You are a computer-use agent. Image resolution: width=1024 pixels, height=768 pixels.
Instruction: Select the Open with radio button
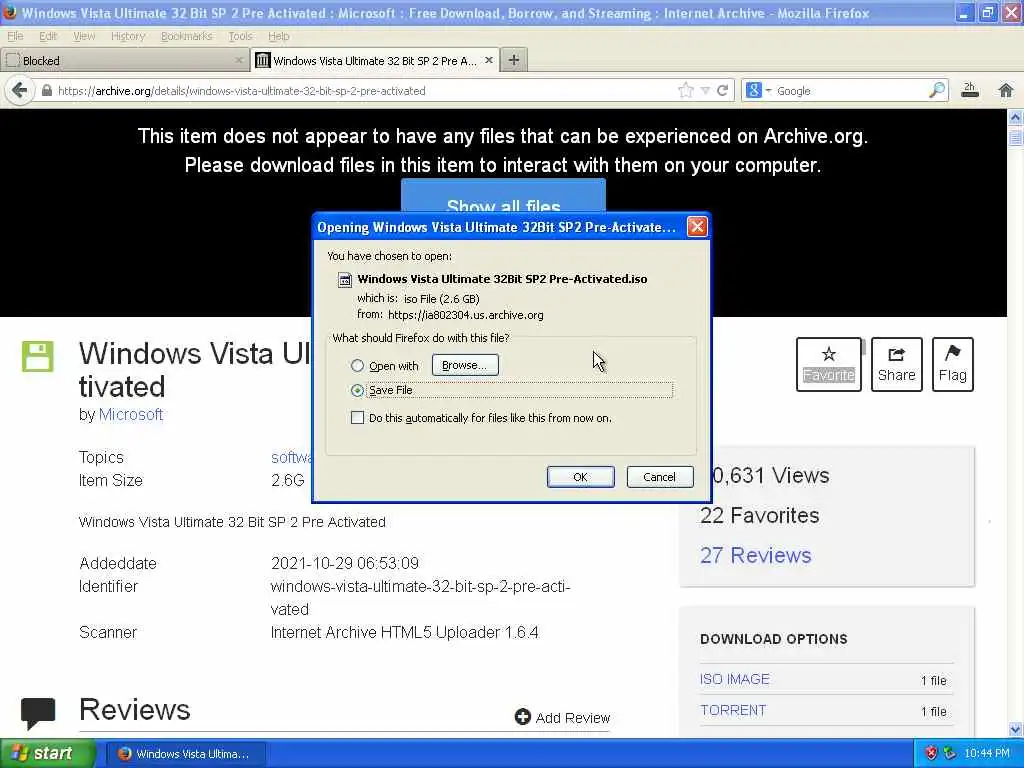pyautogui.click(x=357, y=366)
